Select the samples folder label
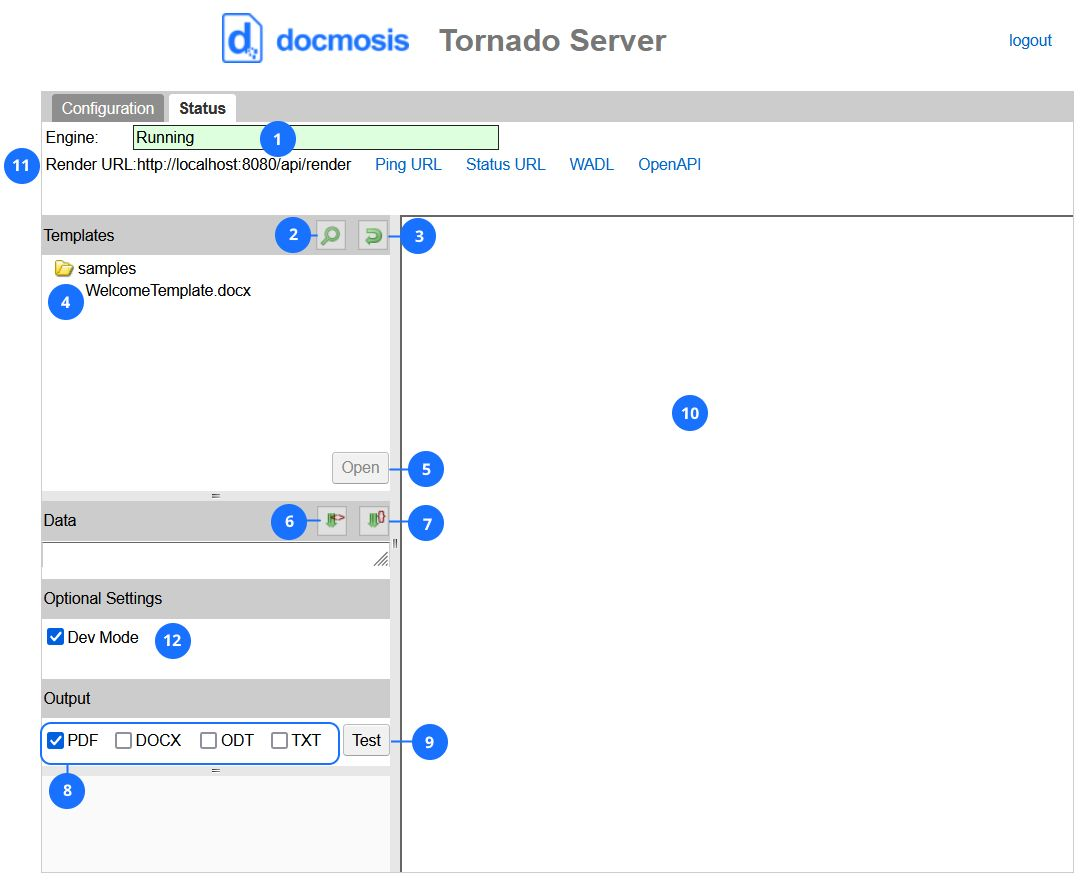The image size is (1091, 887). coord(106,268)
